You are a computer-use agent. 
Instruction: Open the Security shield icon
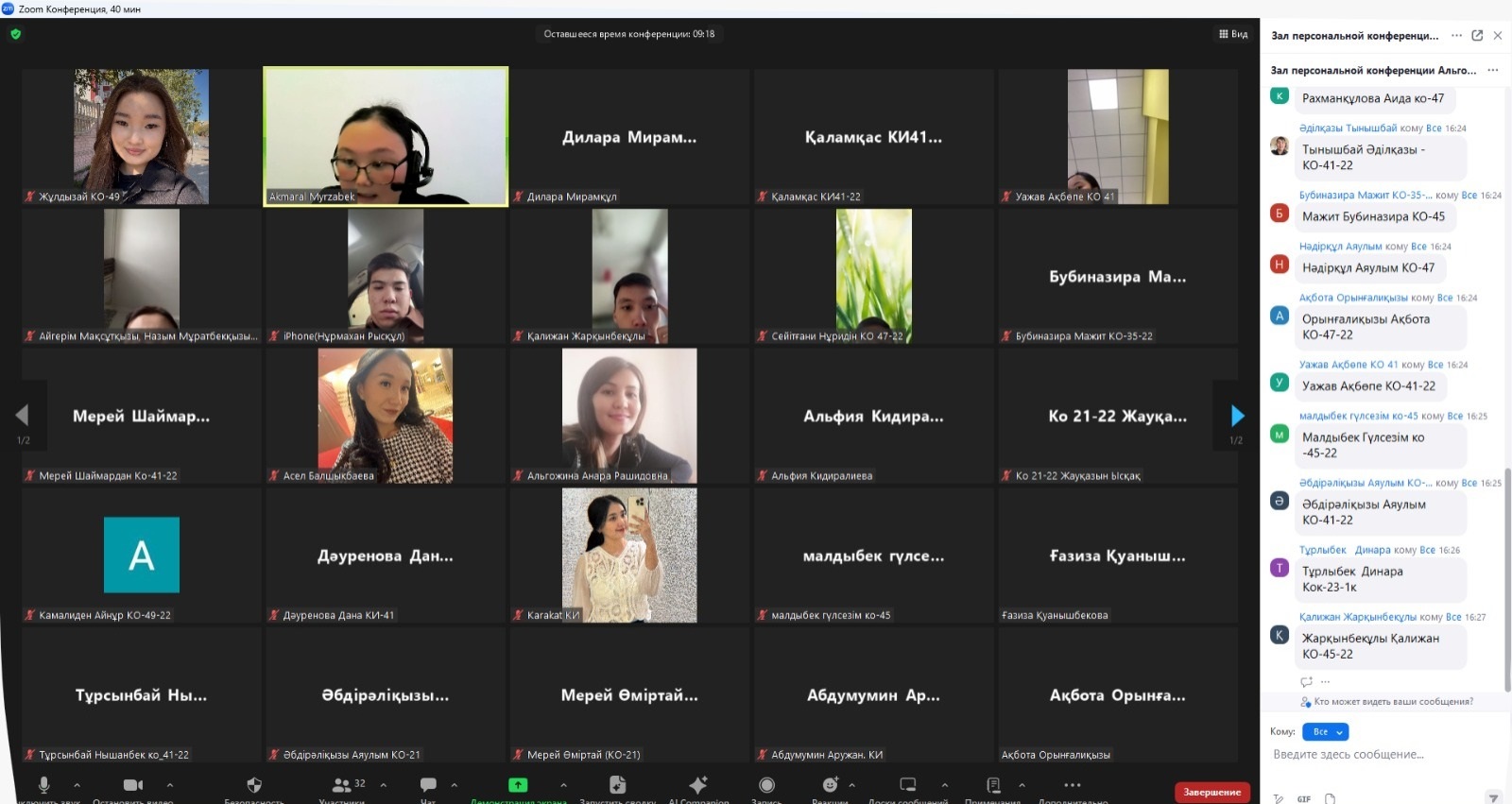coord(253,785)
